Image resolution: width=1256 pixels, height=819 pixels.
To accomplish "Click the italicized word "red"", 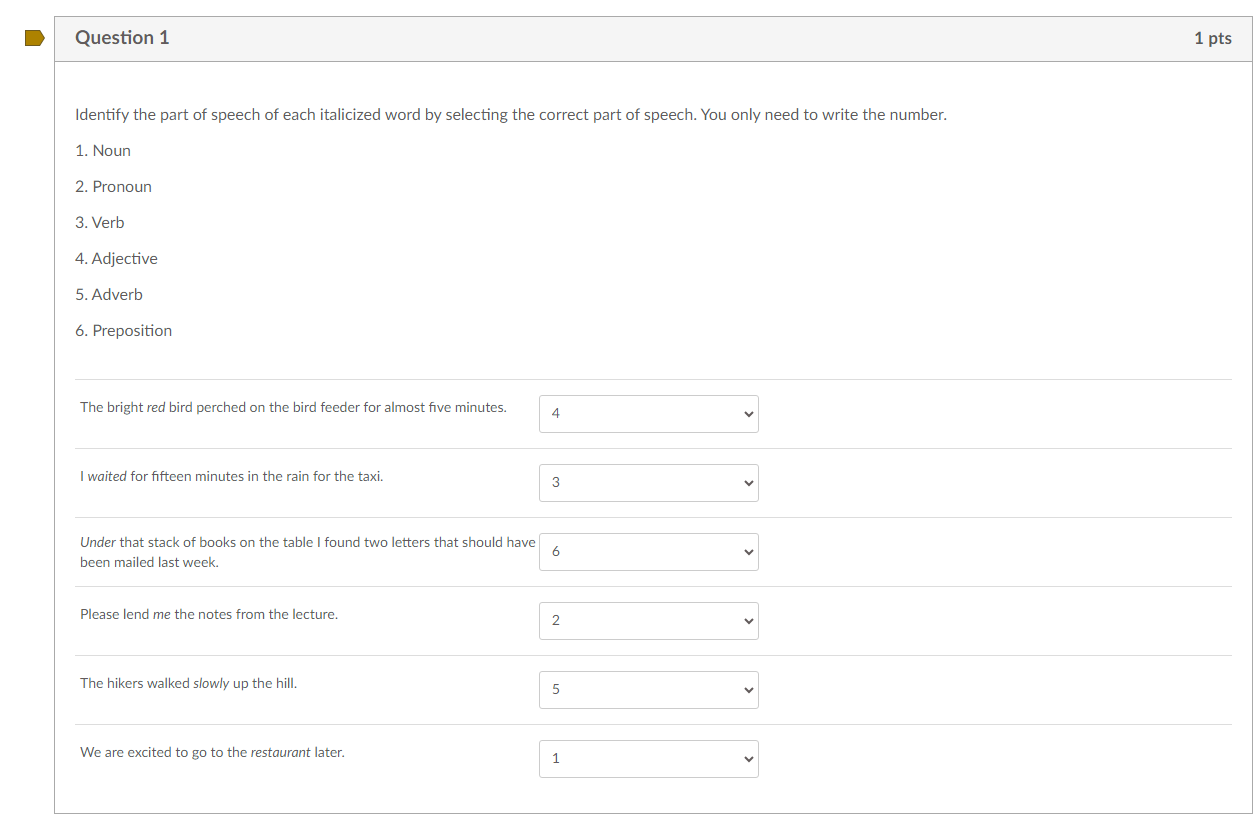I will point(156,408).
